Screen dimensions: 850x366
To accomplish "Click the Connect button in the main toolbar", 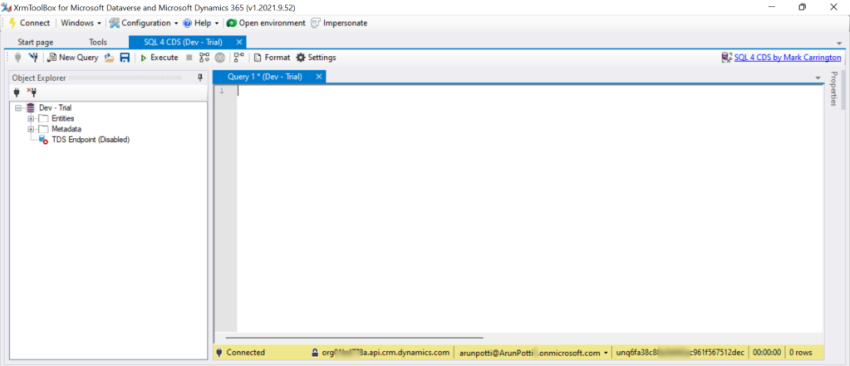I will click(29, 23).
